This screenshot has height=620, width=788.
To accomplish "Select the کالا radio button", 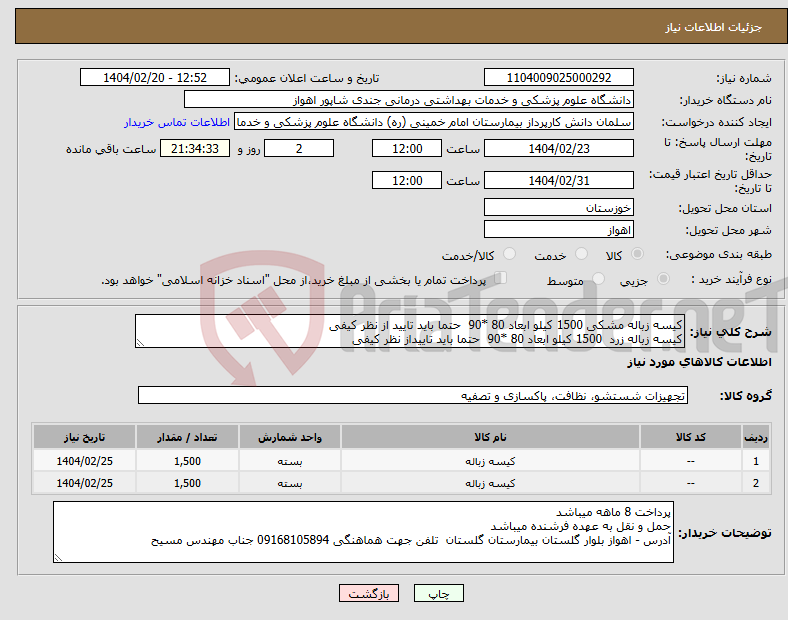I will point(637,254).
